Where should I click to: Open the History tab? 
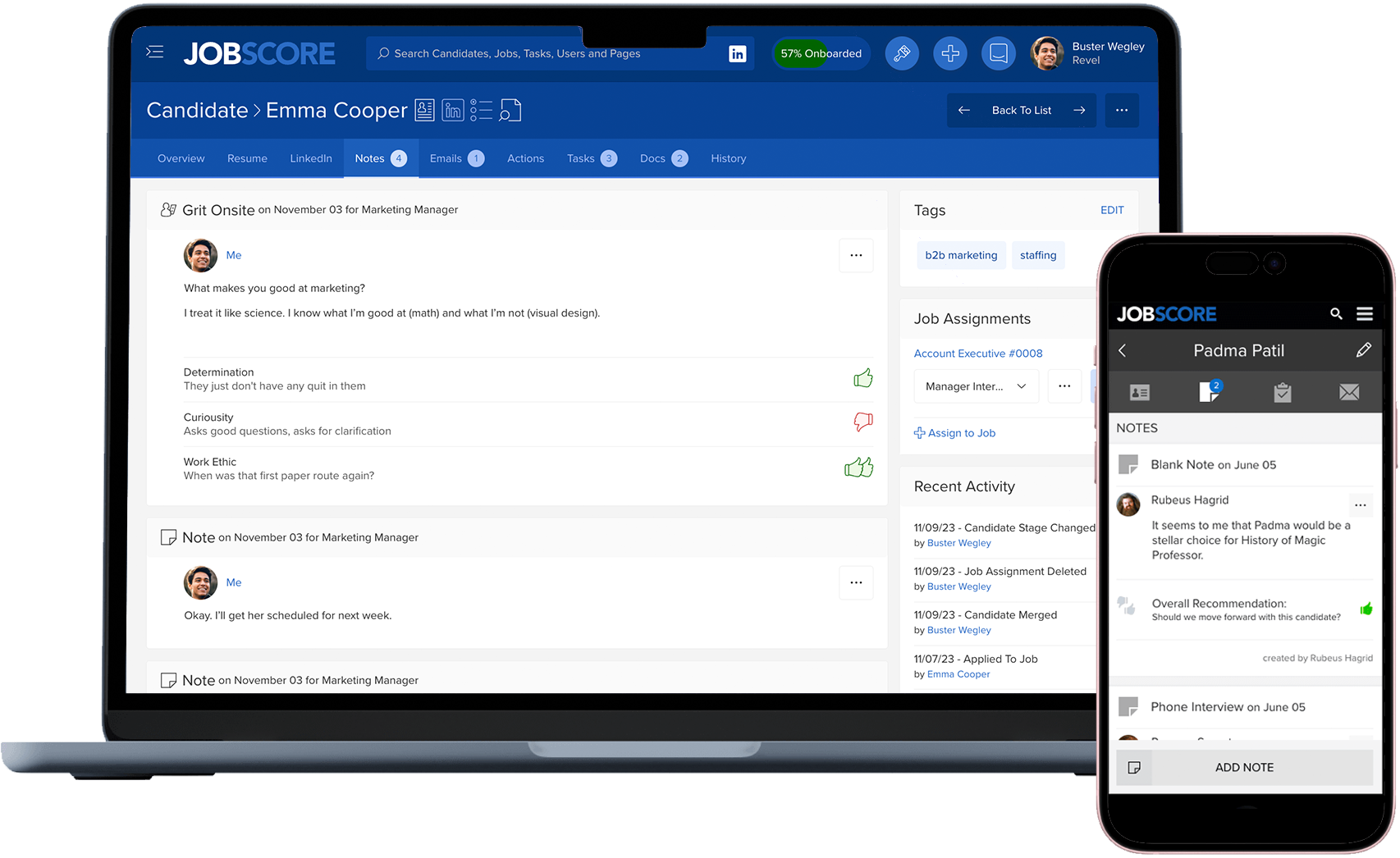729,158
